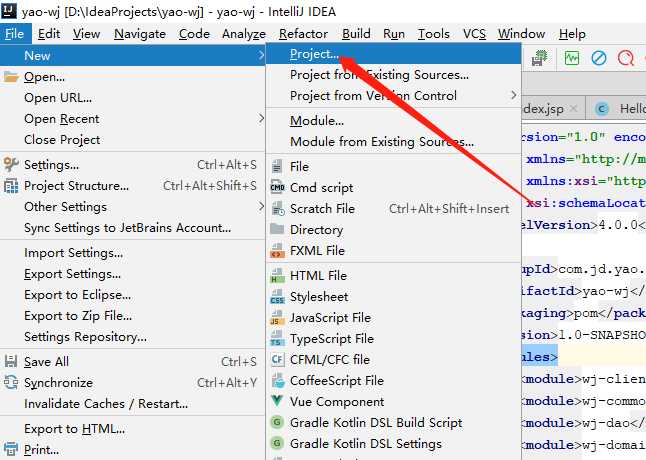Click the CoffeeScript File icon
This screenshot has width=646, height=460.
tap(278, 380)
